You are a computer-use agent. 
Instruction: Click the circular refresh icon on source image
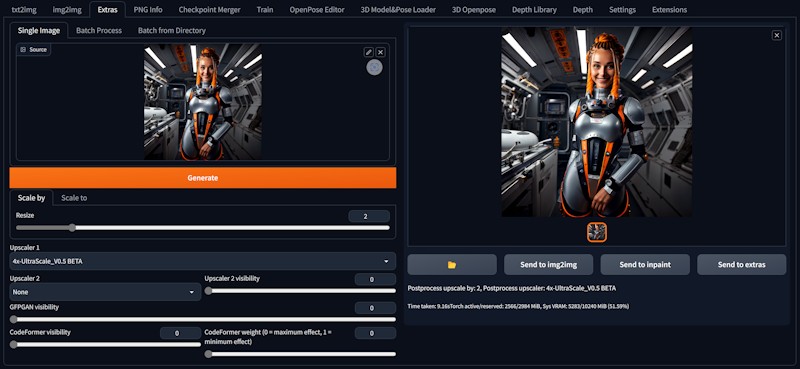pyautogui.click(x=374, y=67)
